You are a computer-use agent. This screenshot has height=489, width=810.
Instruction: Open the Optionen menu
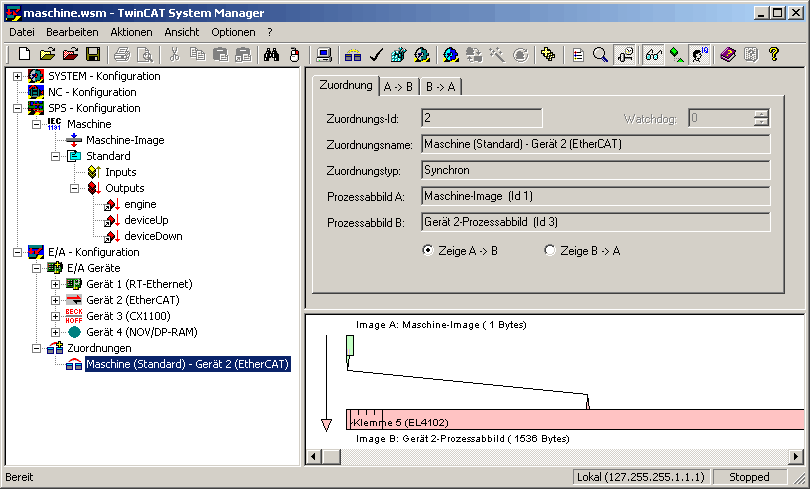(x=233, y=32)
